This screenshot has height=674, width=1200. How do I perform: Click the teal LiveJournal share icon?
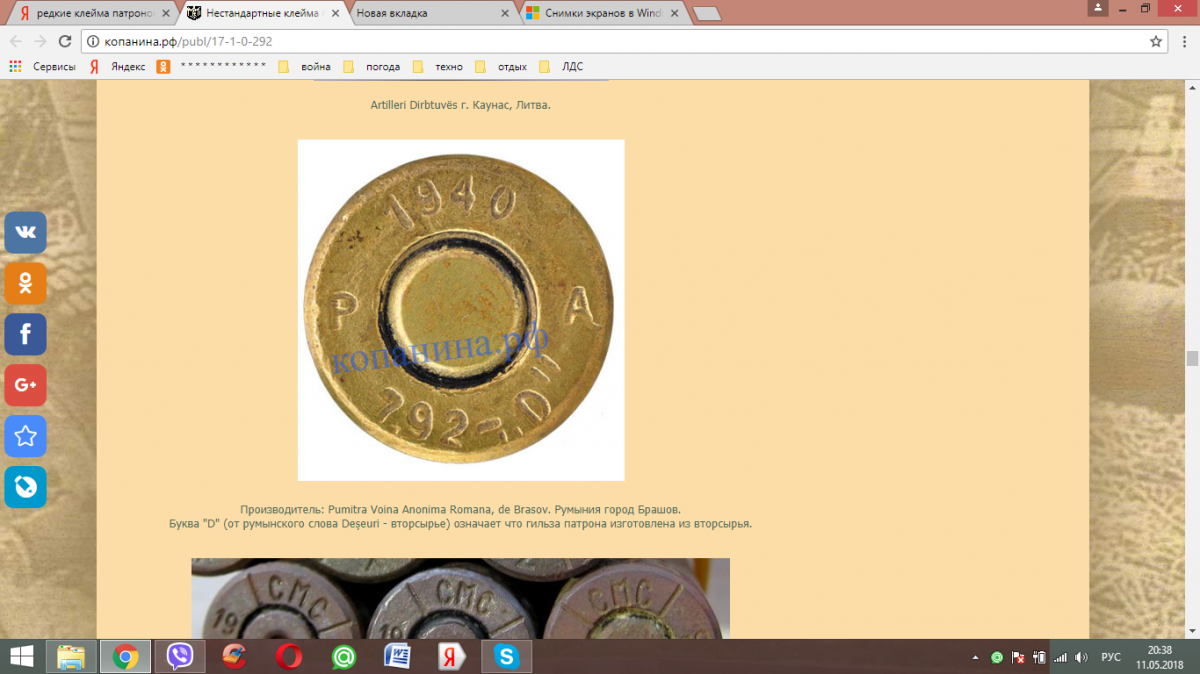26,487
